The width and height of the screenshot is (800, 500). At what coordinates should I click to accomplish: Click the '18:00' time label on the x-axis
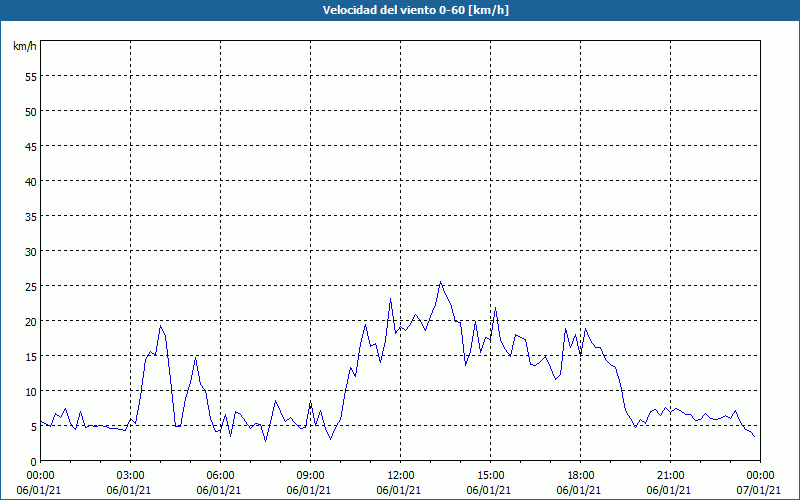click(581, 476)
